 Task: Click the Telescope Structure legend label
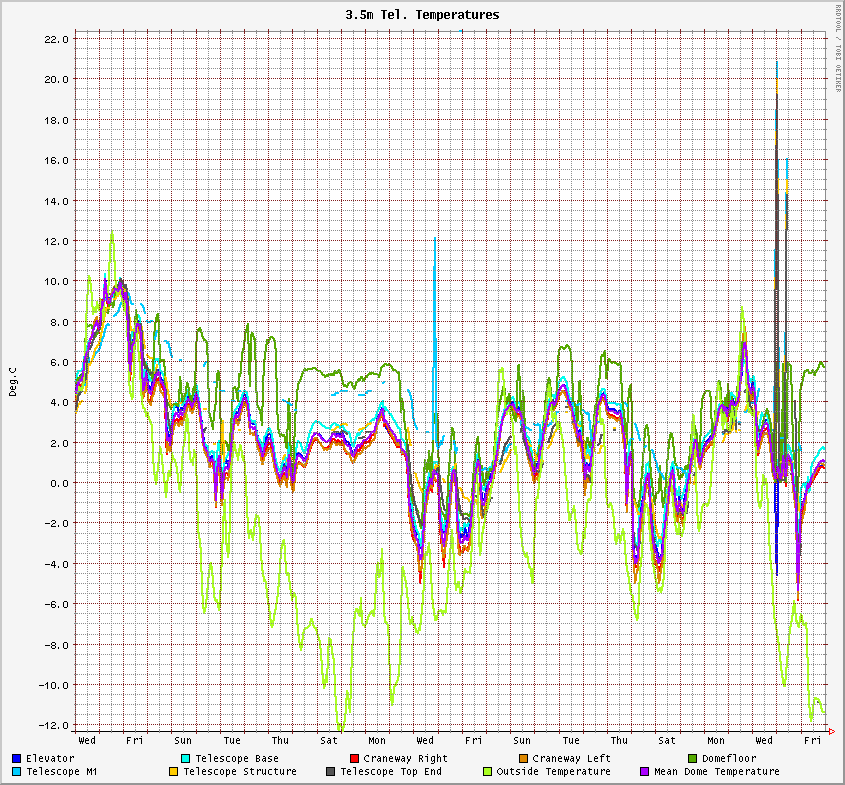tap(239, 772)
